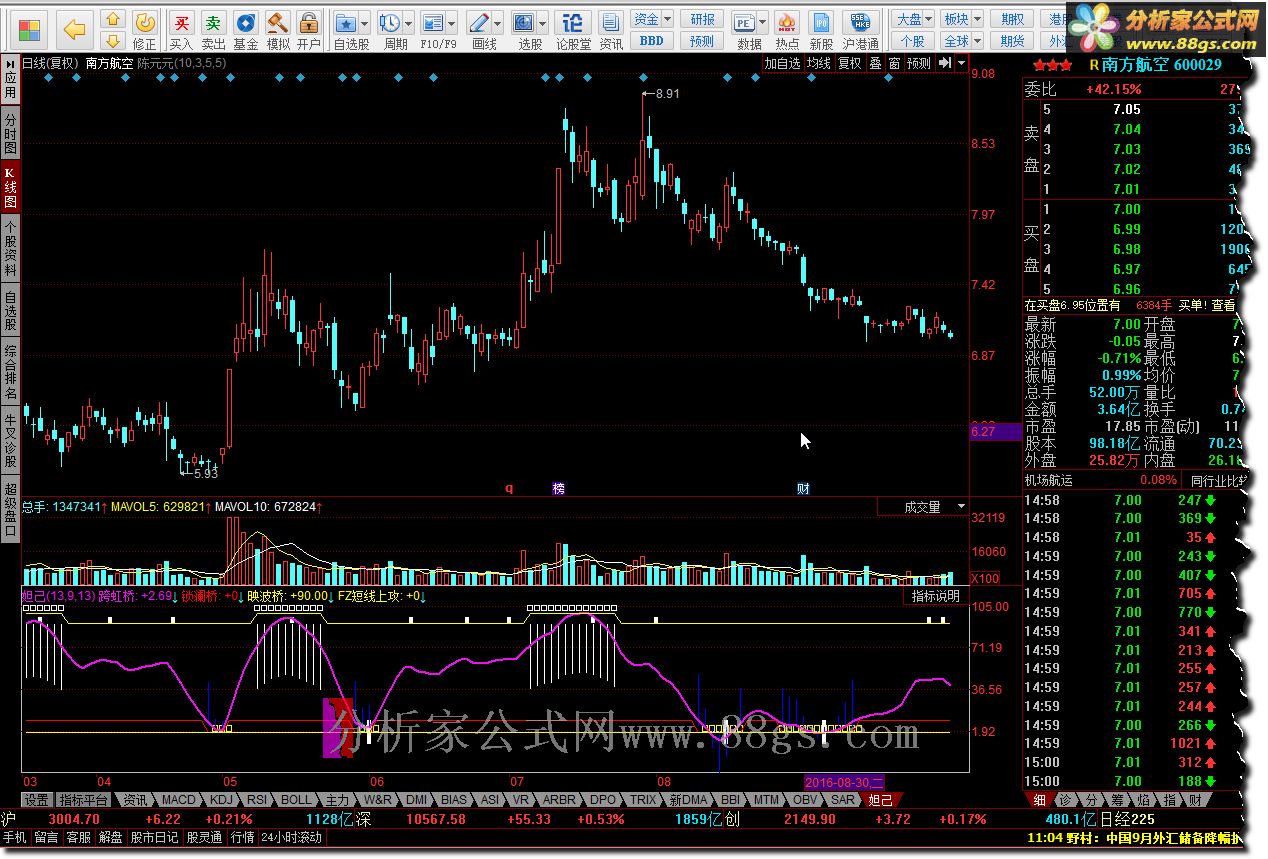The height and width of the screenshot is (859, 1268).
Task: Expand the 自选股 dropdown arrow
Action: [x=365, y=23]
